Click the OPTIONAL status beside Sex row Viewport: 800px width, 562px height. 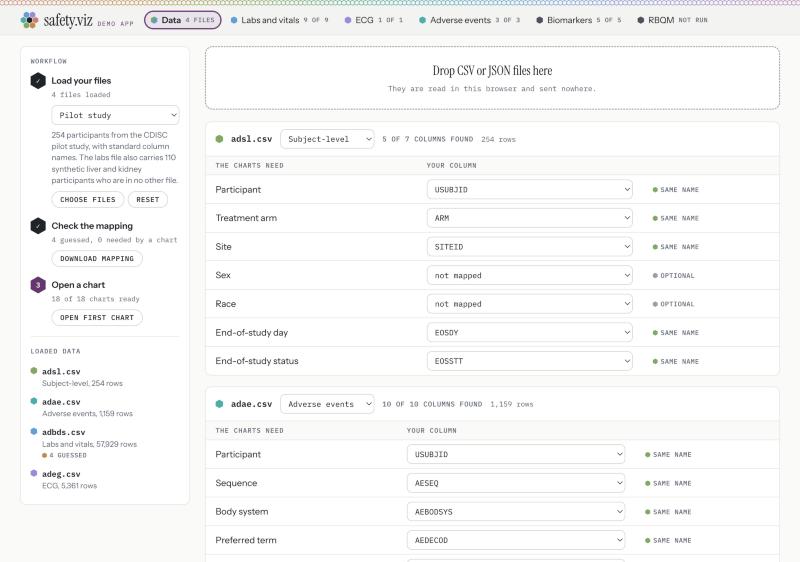point(673,275)
